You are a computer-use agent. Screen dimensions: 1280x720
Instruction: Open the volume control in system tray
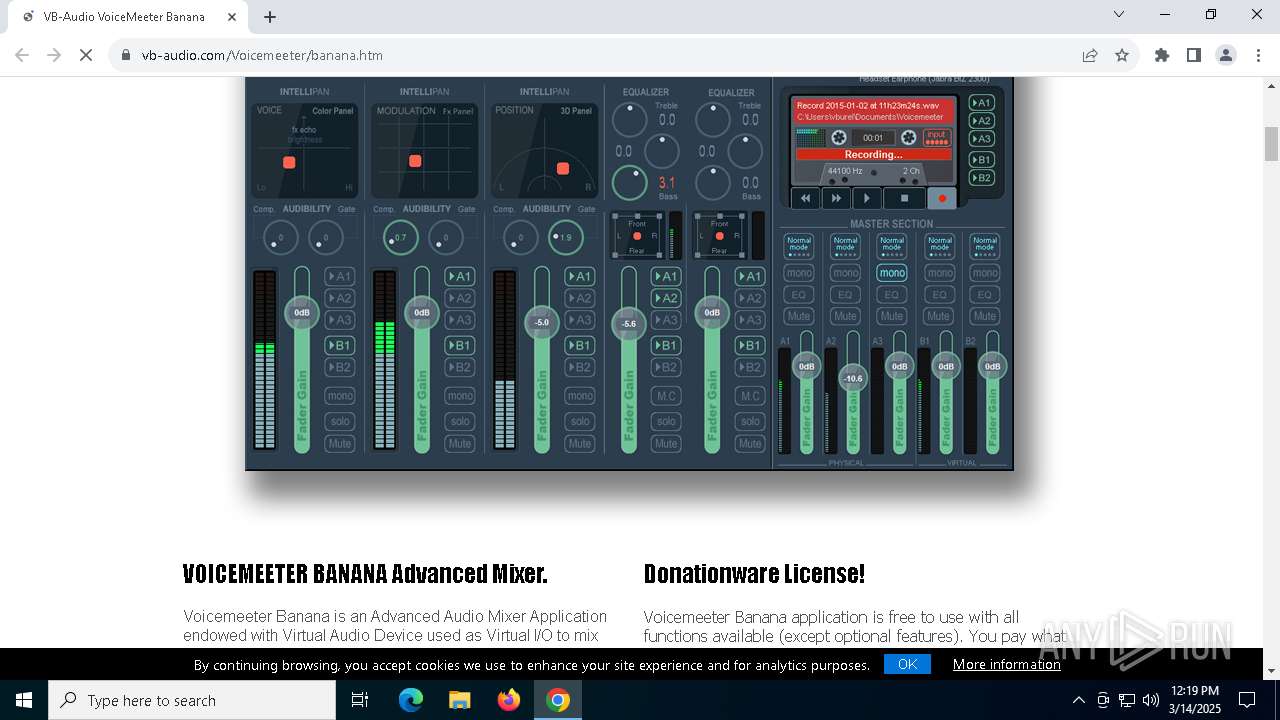point(1151,700)
